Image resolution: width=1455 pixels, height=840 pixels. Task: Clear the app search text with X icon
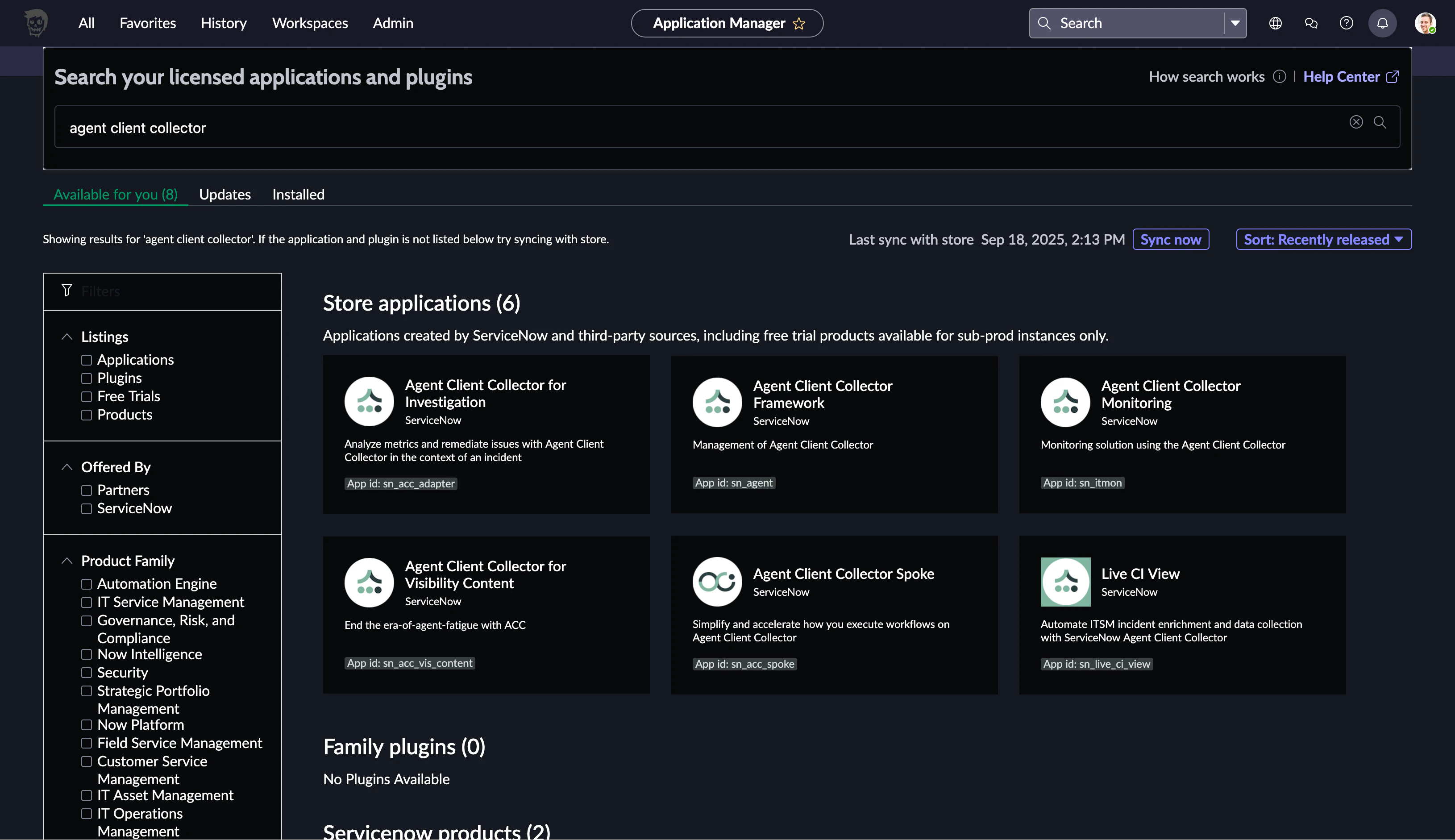click(x=1356, y=122)
